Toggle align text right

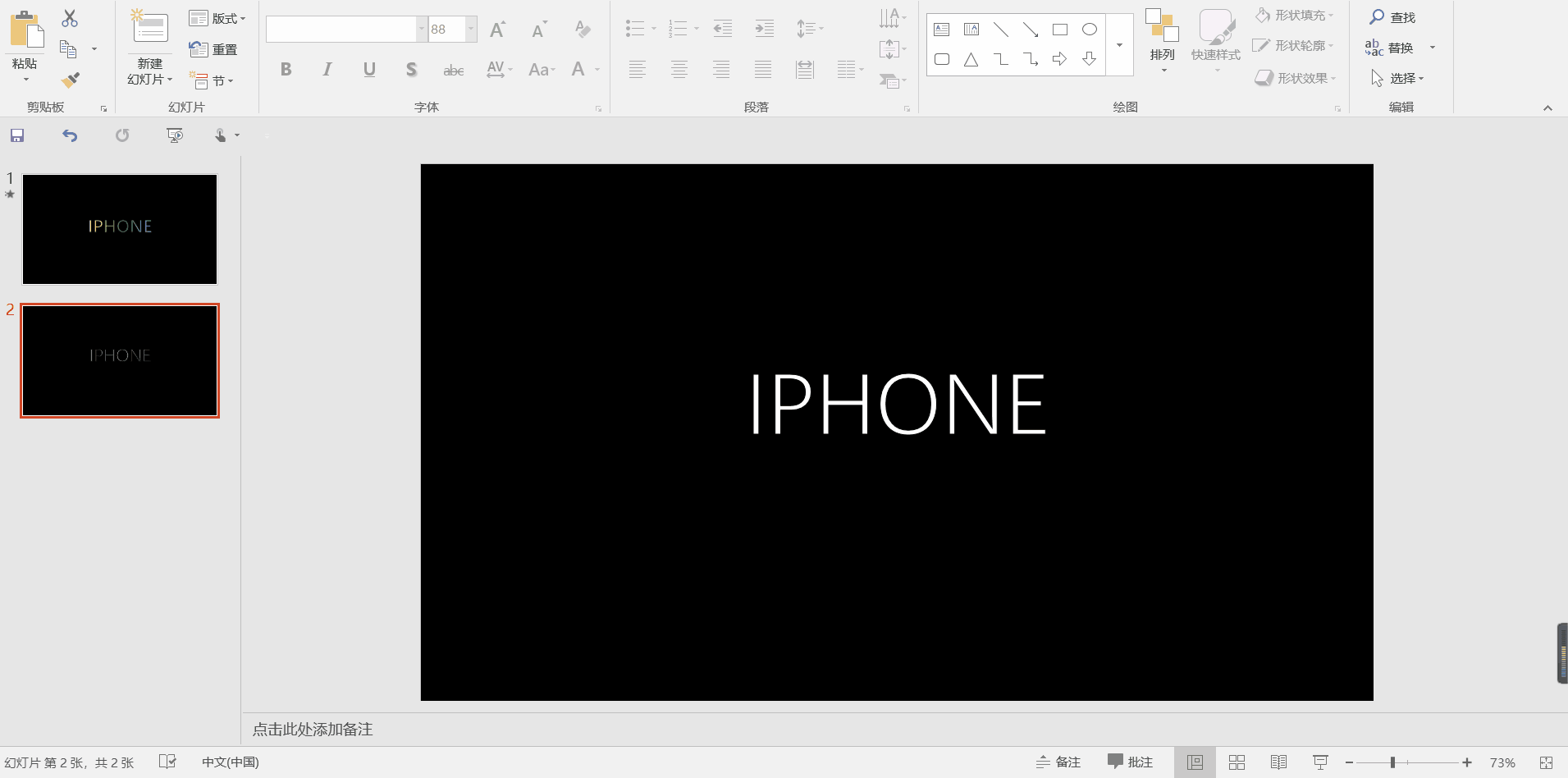coord(721,70)
